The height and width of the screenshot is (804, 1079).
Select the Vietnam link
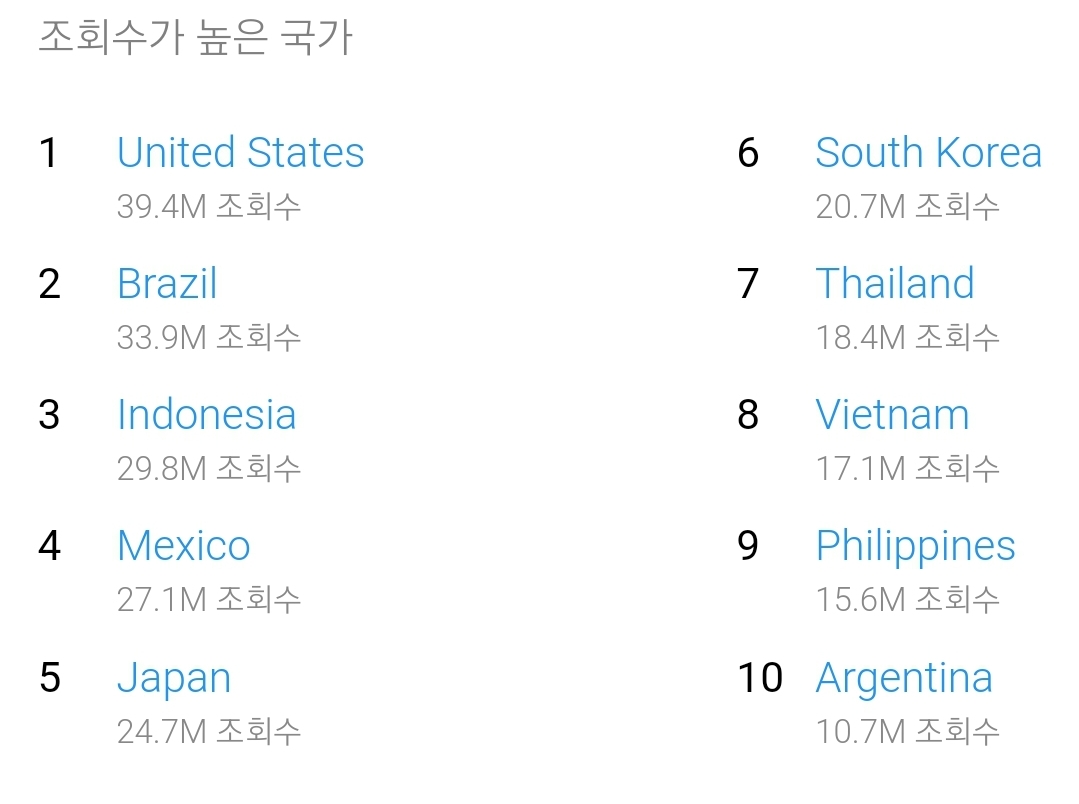coord(892,415)
